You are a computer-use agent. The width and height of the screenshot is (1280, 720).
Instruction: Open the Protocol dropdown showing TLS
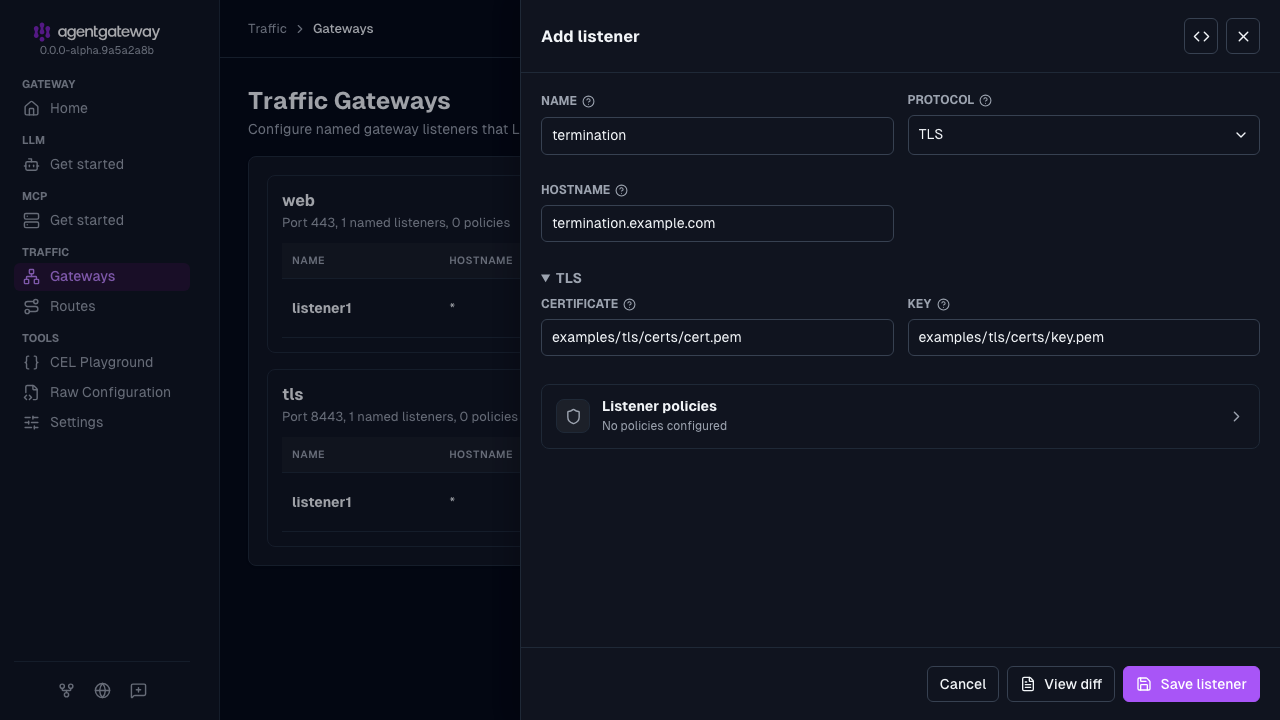click(1083, 135)
